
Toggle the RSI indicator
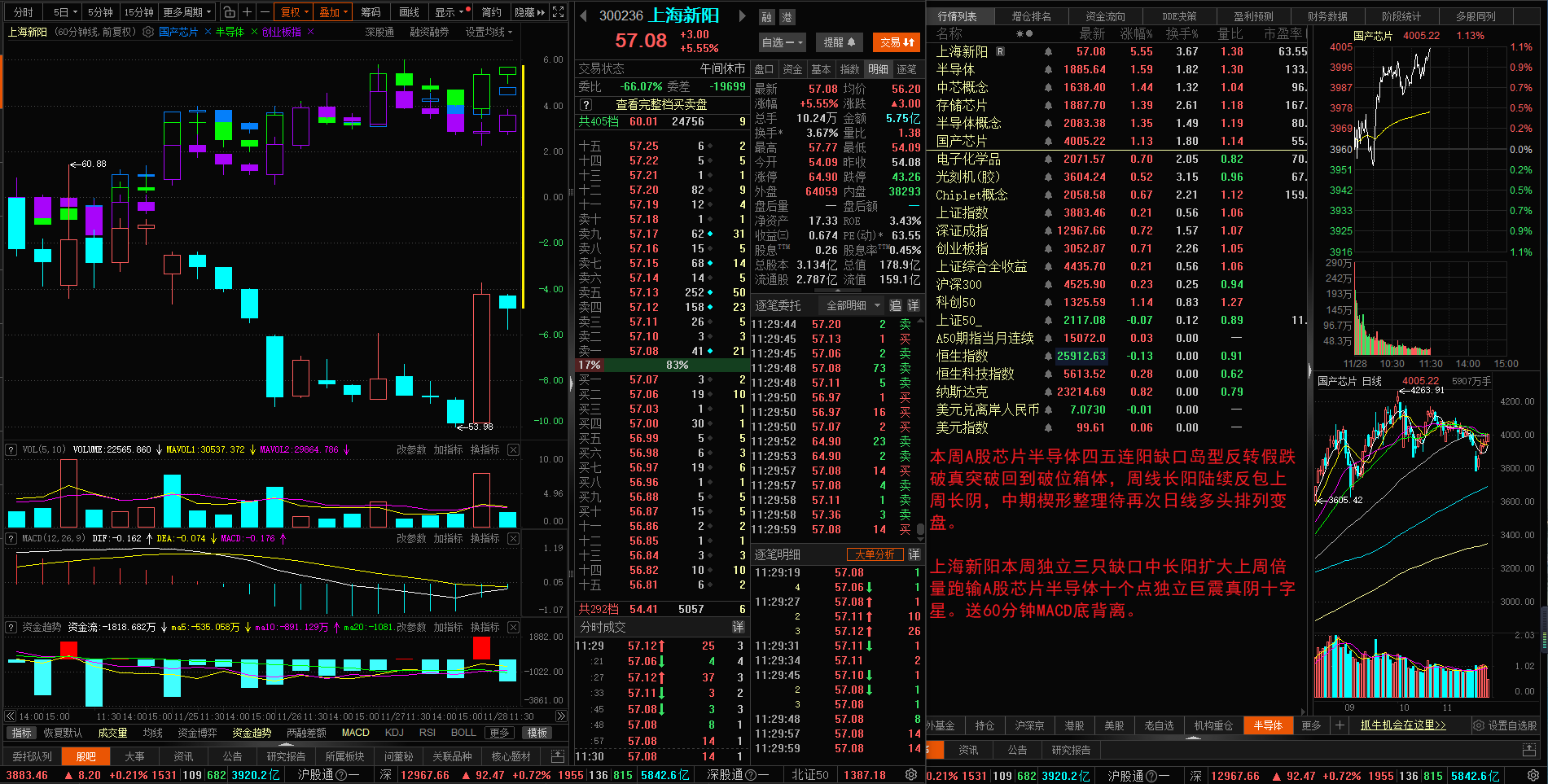[x=428, y=733]
